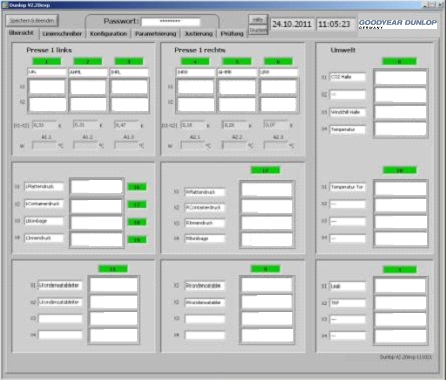Select the Übersicht tab

coord(21,33)
